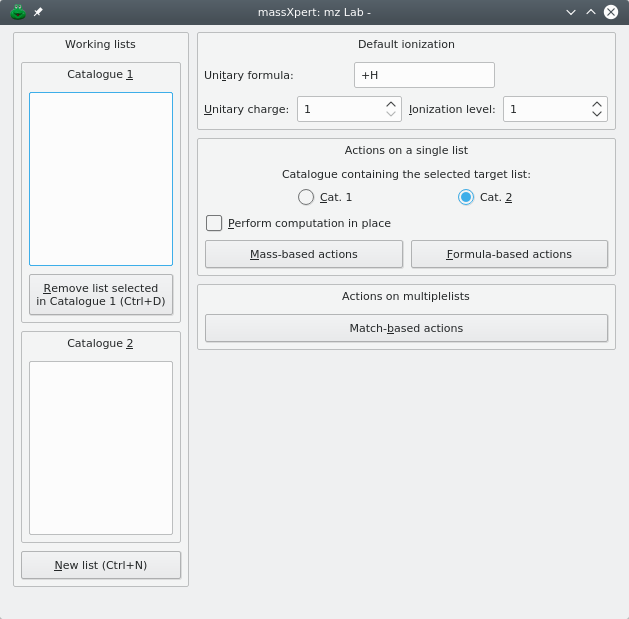Remove list selected in Catalogue 1

(100, 294)
